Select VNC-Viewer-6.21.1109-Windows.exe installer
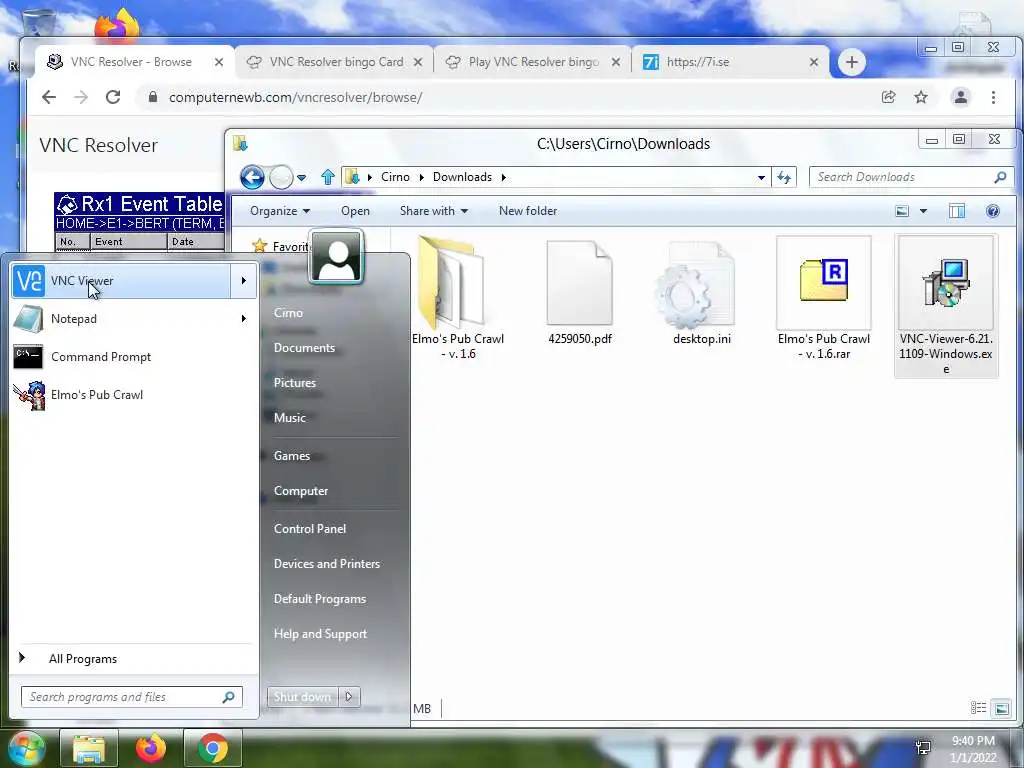 [946, 306]
